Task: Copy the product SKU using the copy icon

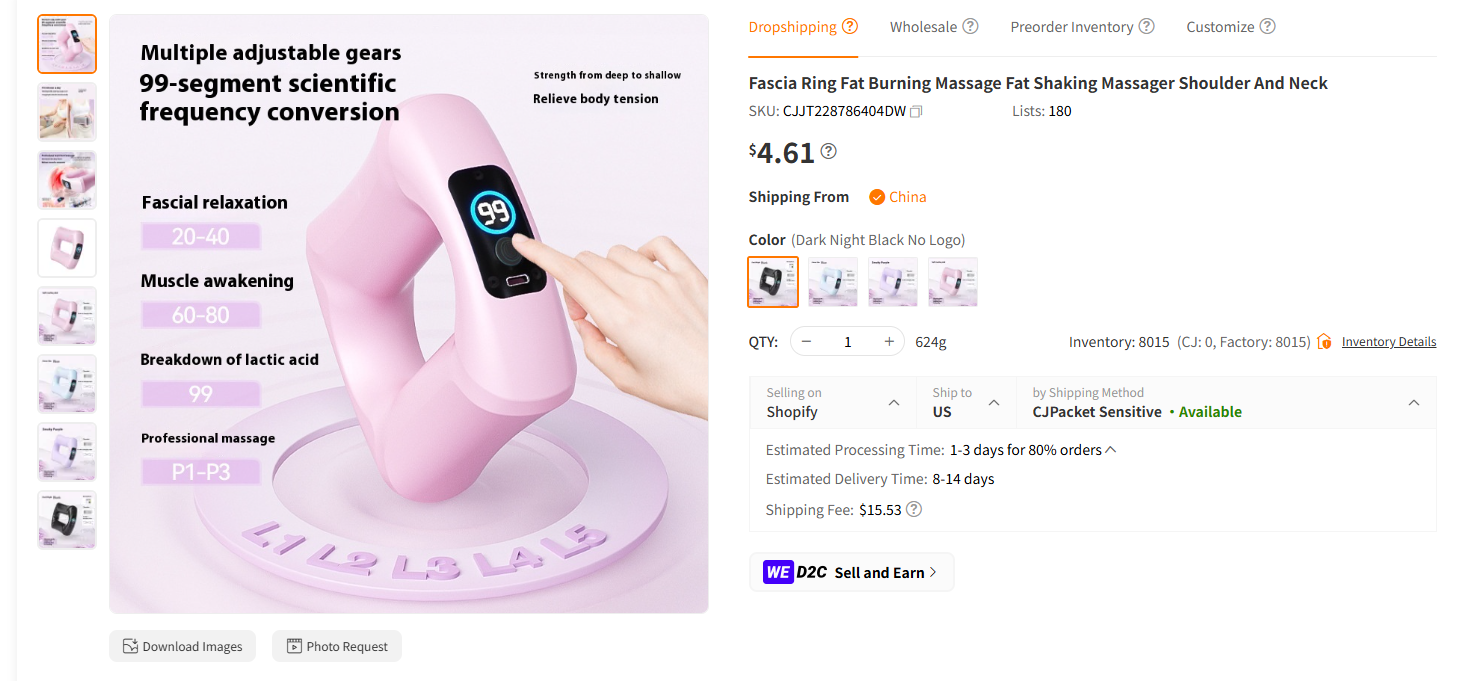Action: [916, 111]
